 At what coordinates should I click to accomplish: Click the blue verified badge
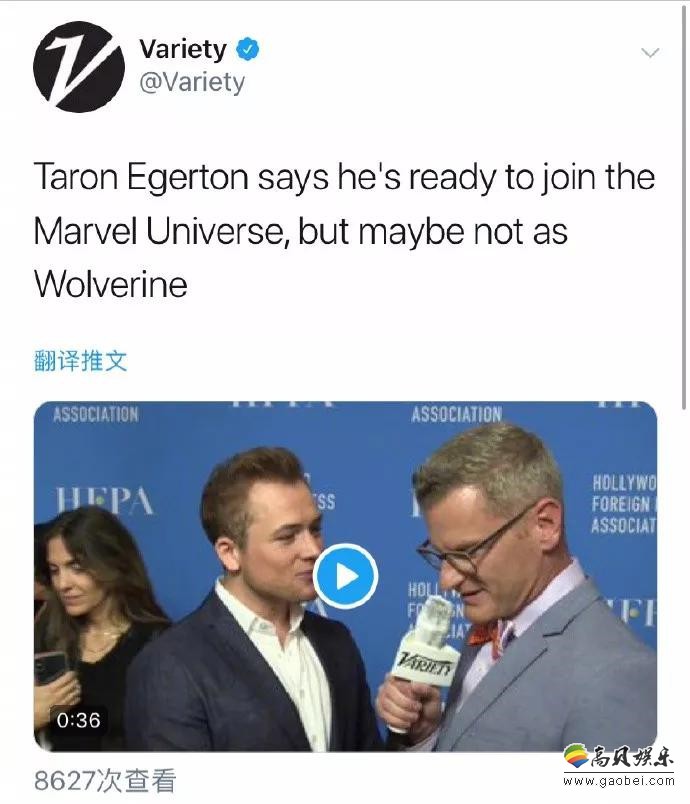[248, 49]
